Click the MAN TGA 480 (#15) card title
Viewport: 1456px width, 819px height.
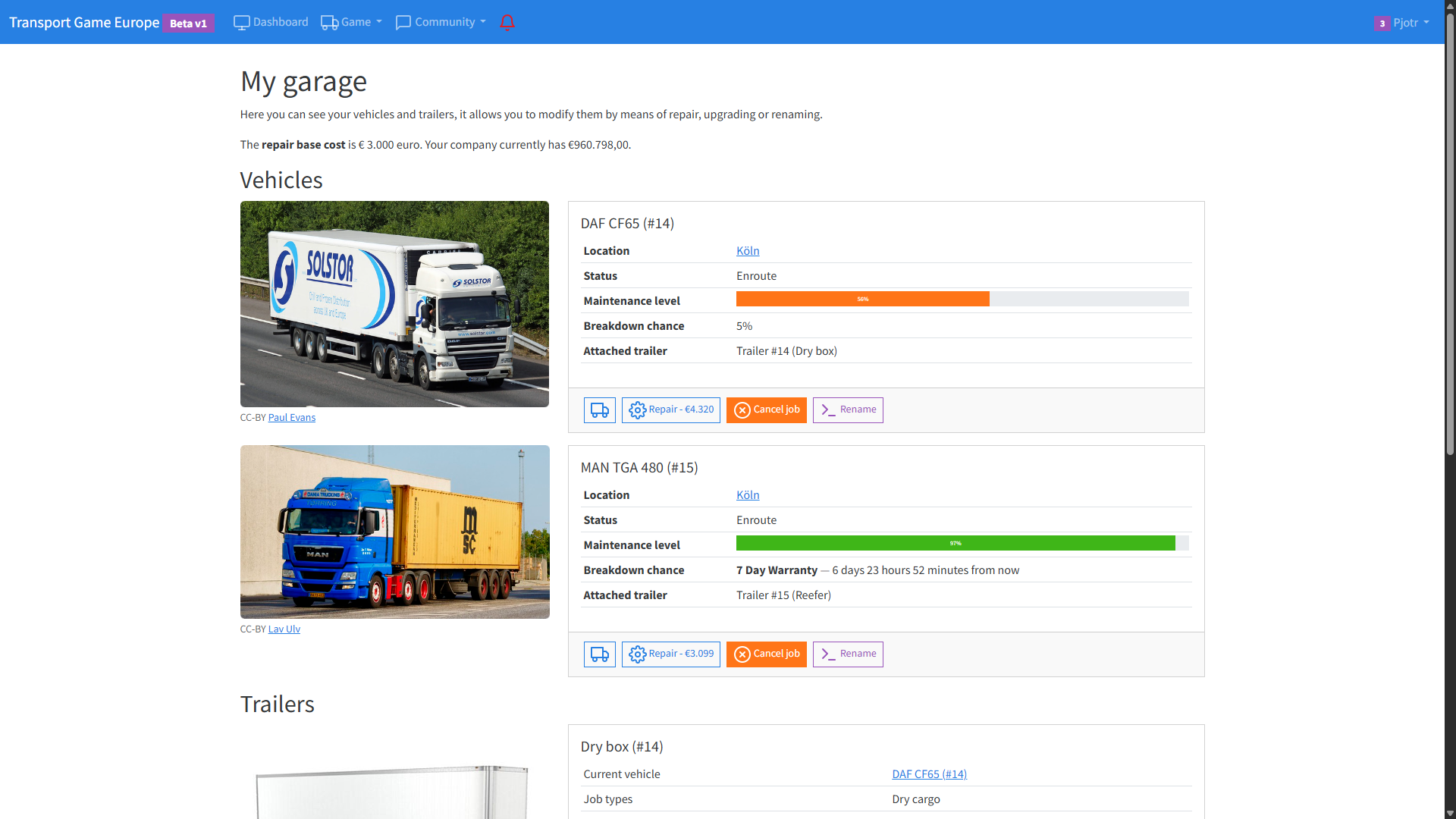[x=639, y=468]
